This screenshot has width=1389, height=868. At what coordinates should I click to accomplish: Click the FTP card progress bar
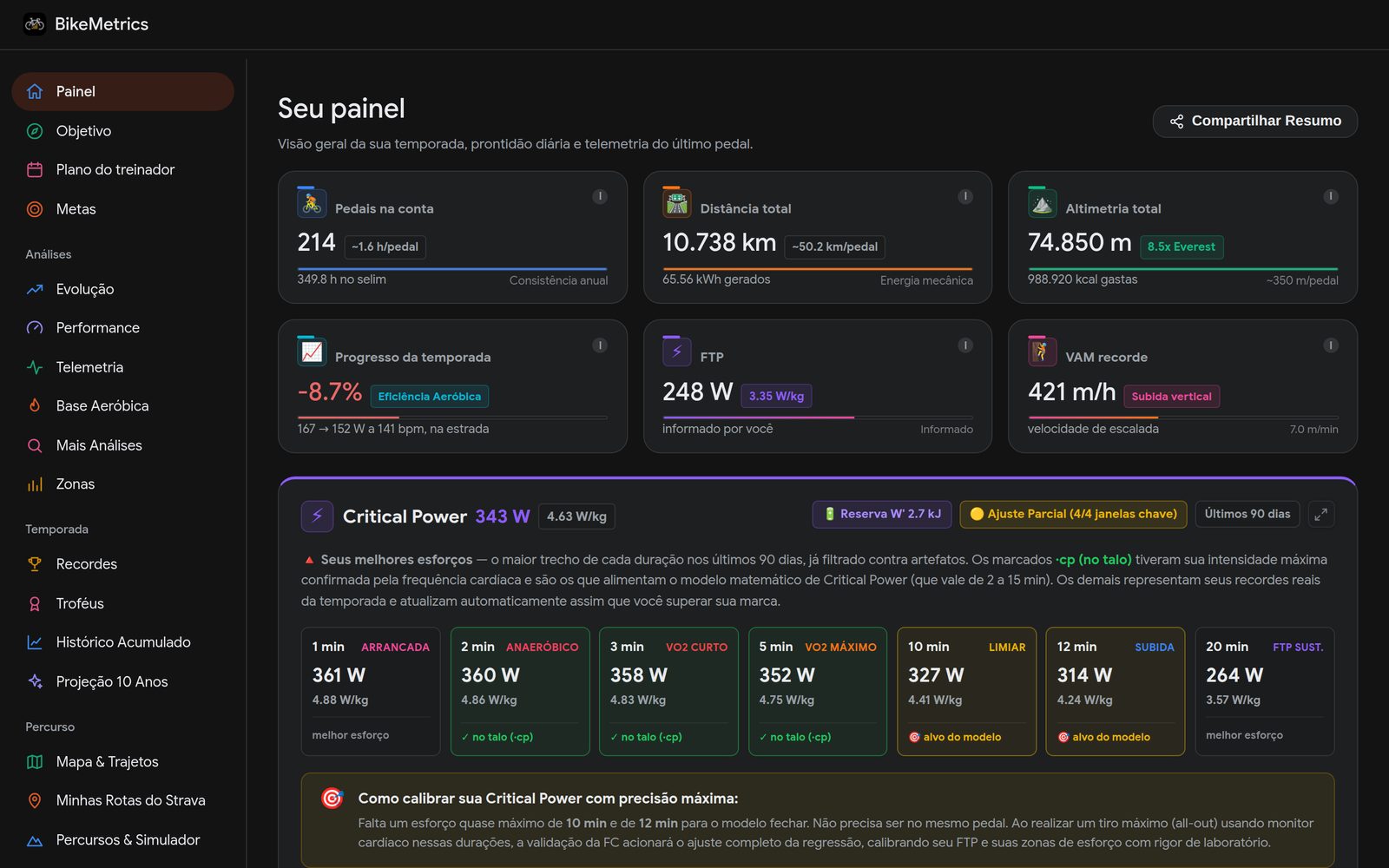(817, 418)
